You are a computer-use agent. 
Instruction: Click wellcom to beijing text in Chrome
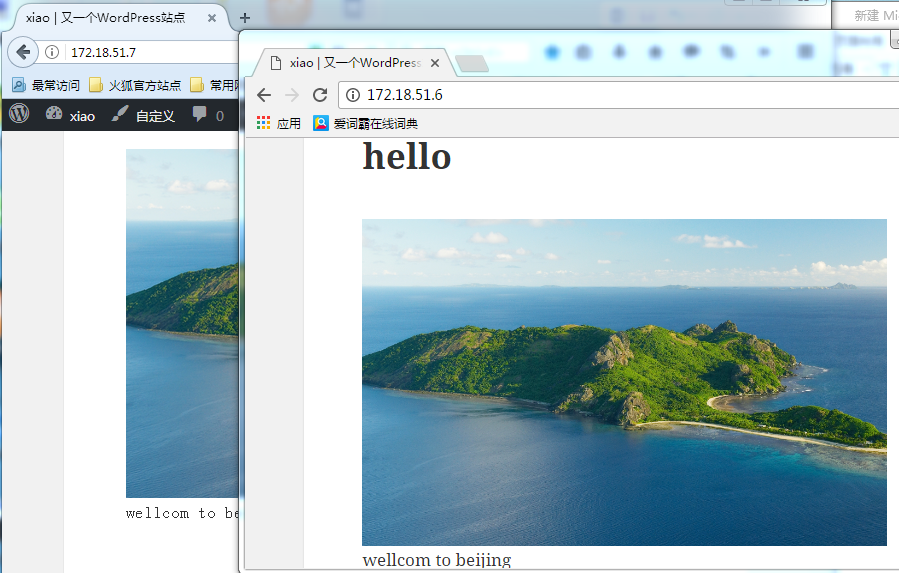437,560
